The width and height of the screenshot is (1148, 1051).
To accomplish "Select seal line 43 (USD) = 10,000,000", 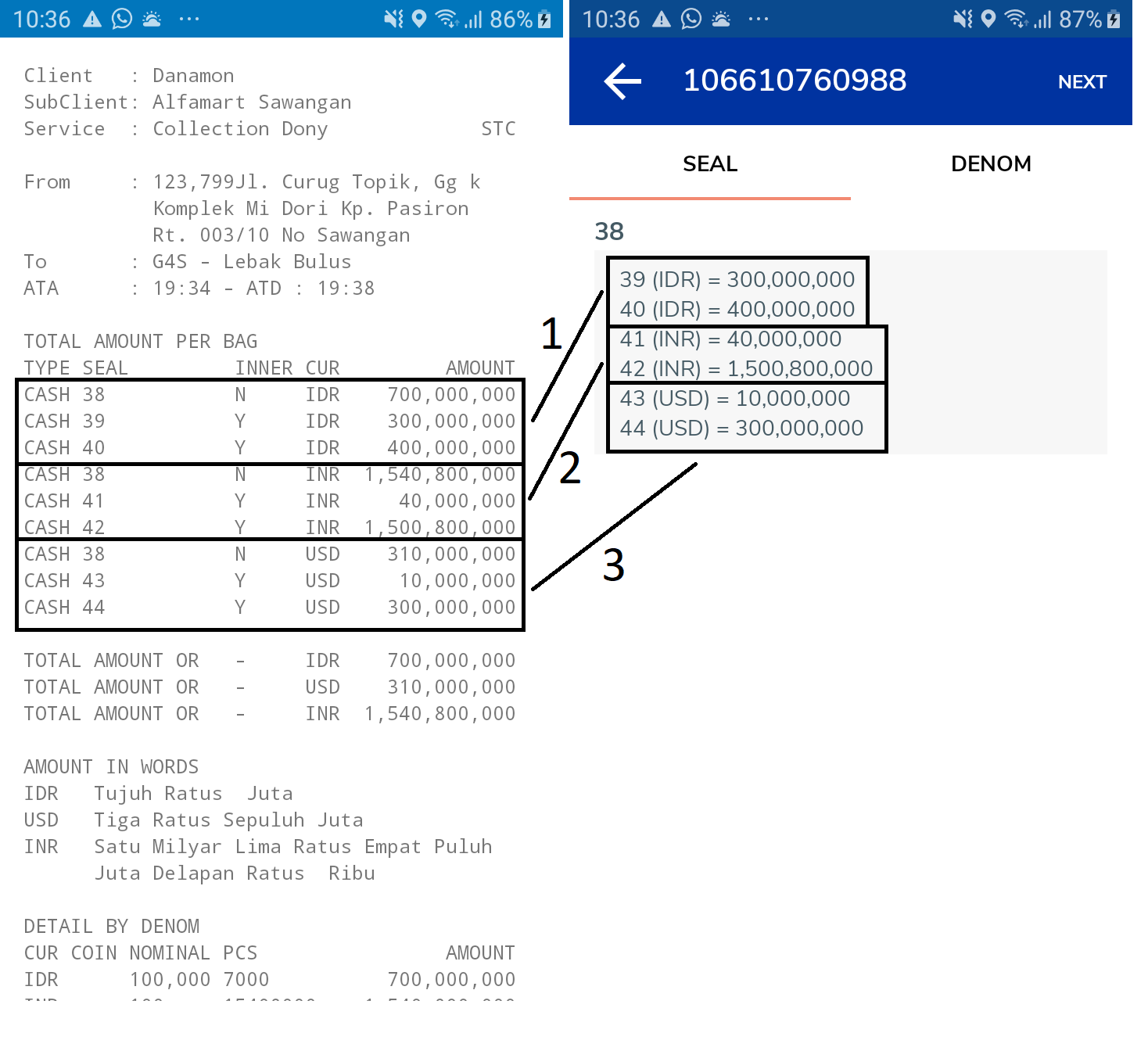I will [734, 398].
